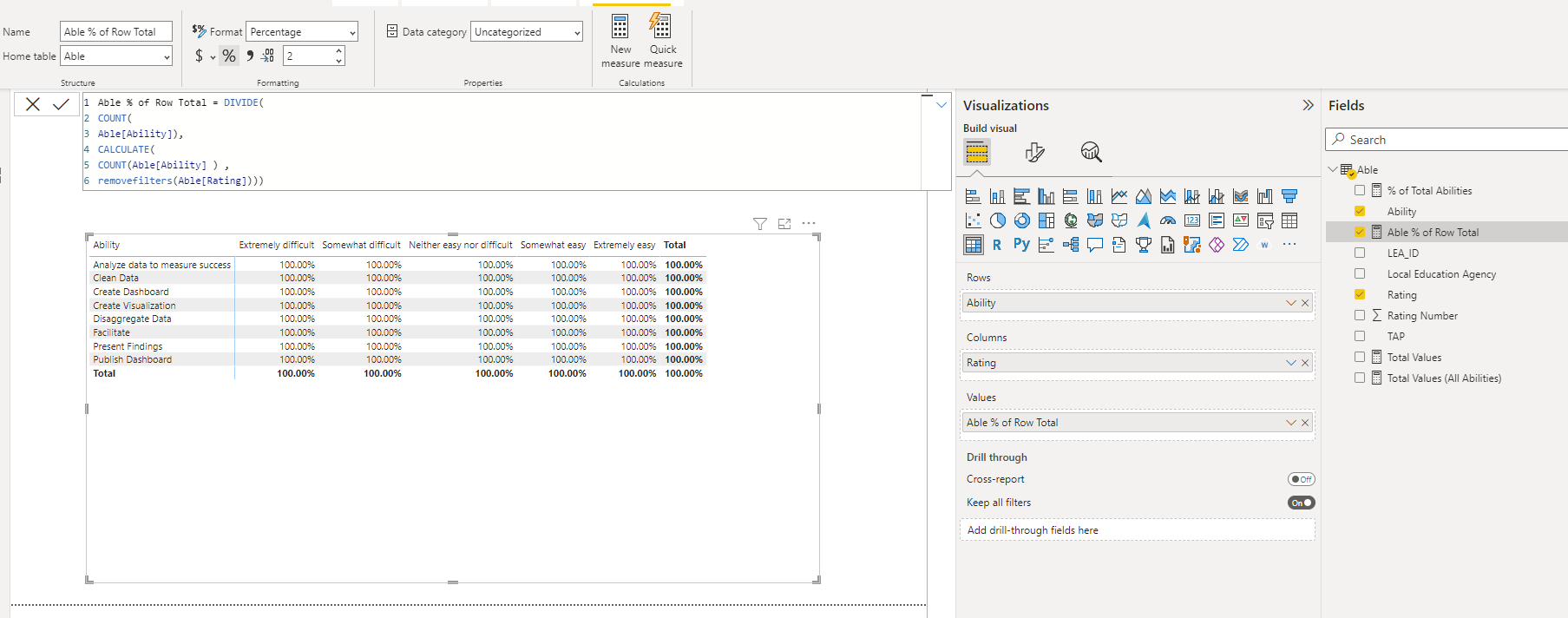The width and height of the screenshot is (1568, 618).
Task: Apply thousands separator comma format
Action: click(250, 56)
